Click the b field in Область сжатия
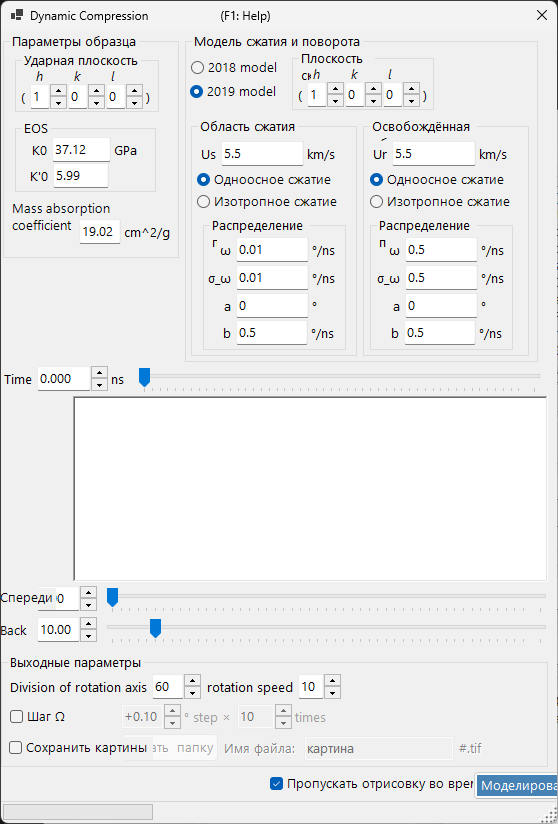558x824 pixels. (x=272, y=333)
